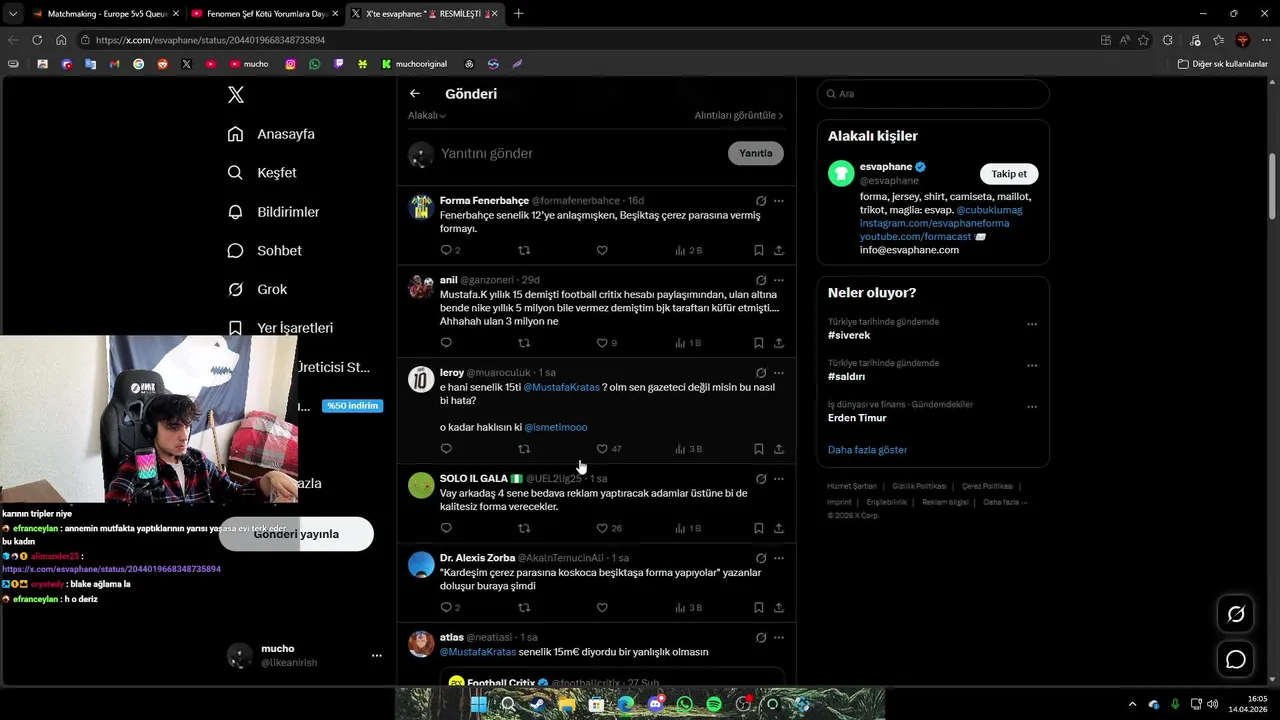Open more menu on anil's post
Screen dimensions: 1280x720
779,280
